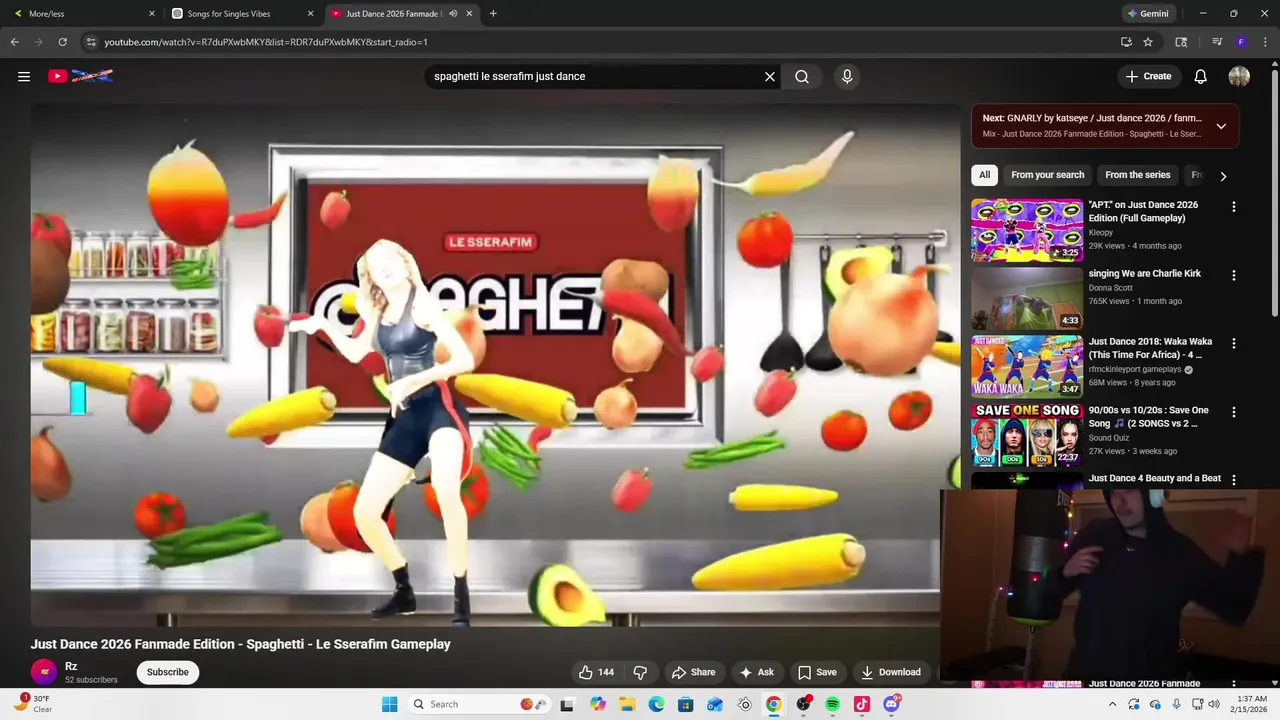Mute the Just Dance tab audio

pos(453,14)
